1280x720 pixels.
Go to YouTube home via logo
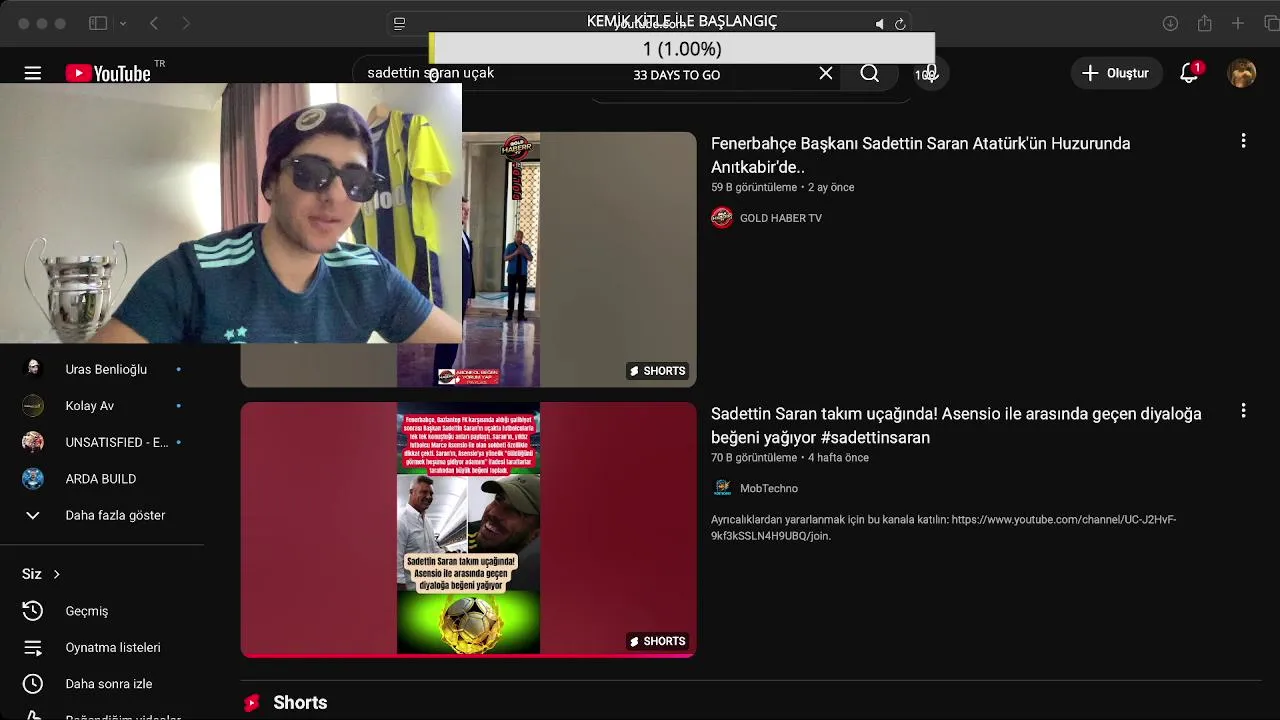click(108, 73)
